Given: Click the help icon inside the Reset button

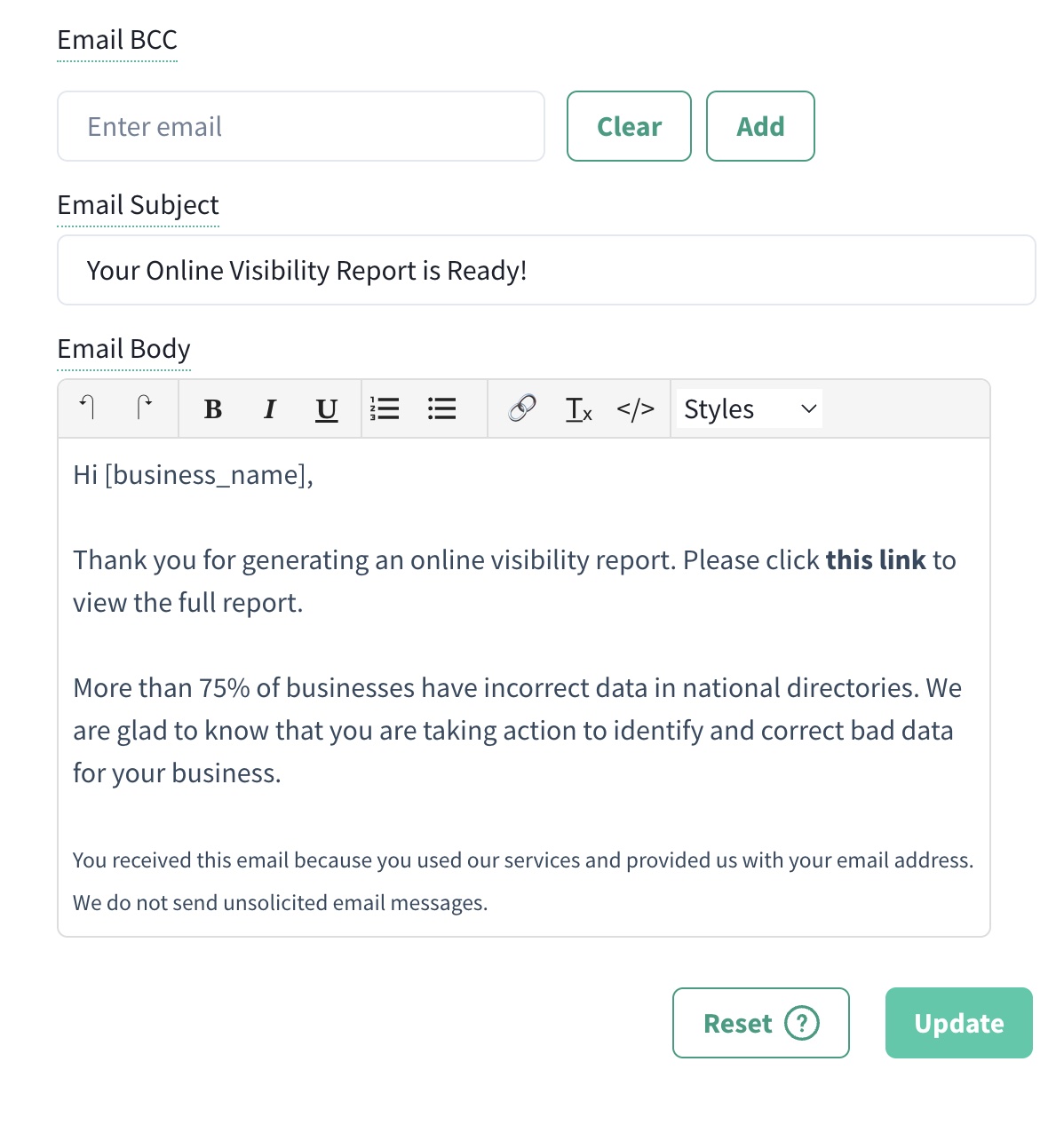Looking at the screenshot, I should click(800, 1023).
